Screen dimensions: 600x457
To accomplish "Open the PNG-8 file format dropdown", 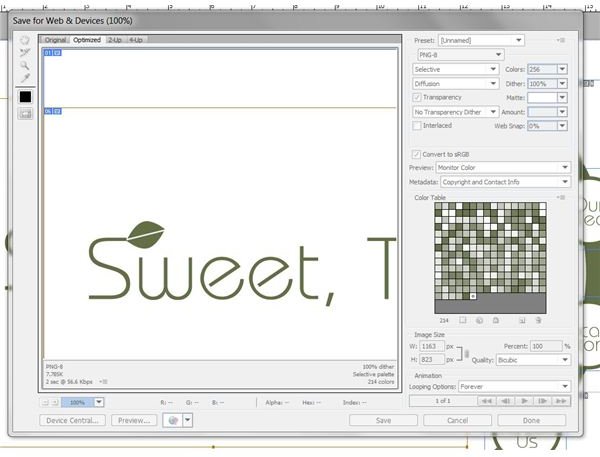I will coord(461,55).
